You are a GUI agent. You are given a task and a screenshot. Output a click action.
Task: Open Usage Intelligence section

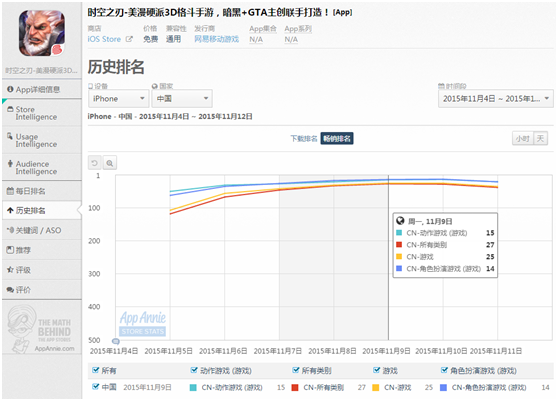click(x=42, y=140)
